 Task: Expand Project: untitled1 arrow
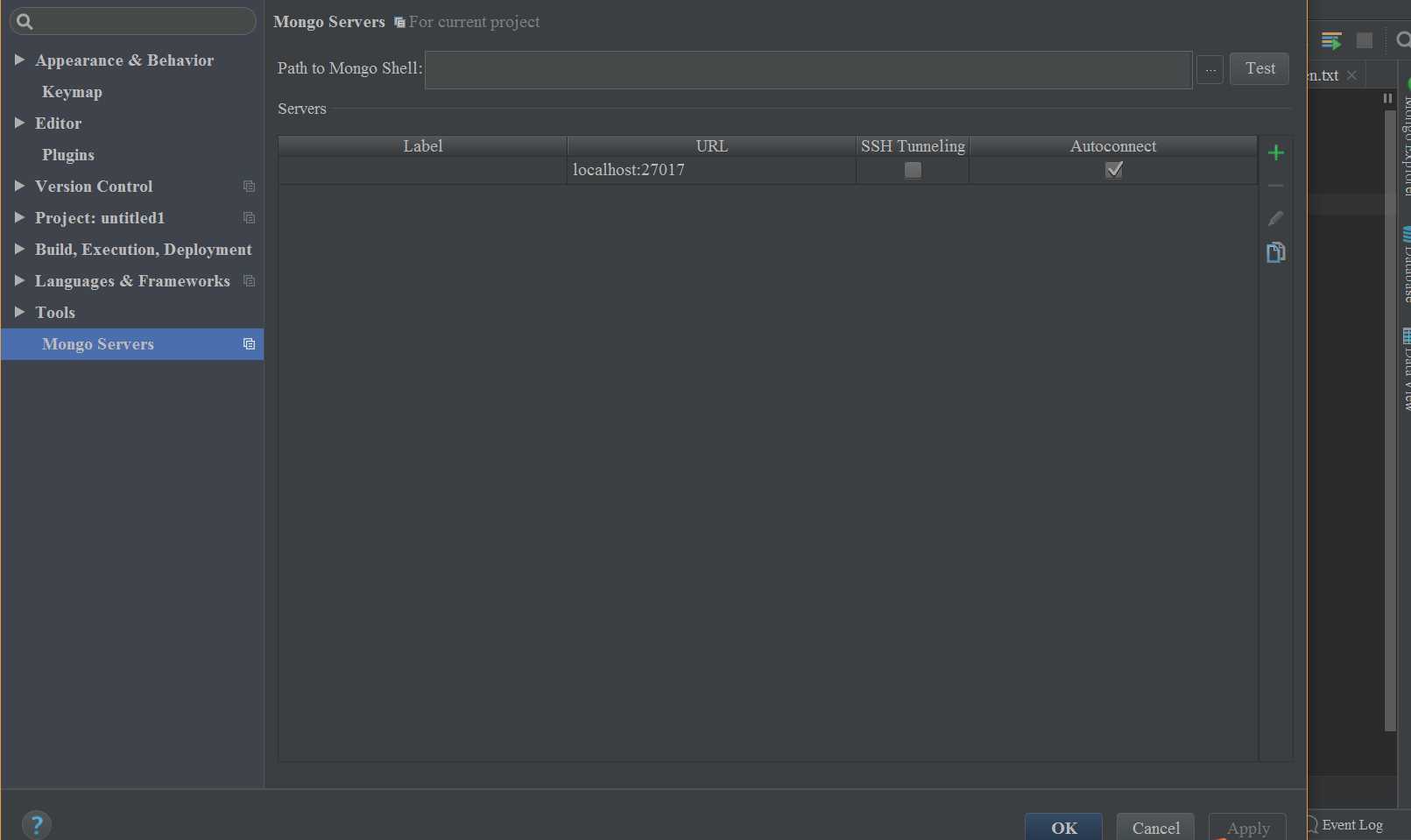(x=19, y=217)
